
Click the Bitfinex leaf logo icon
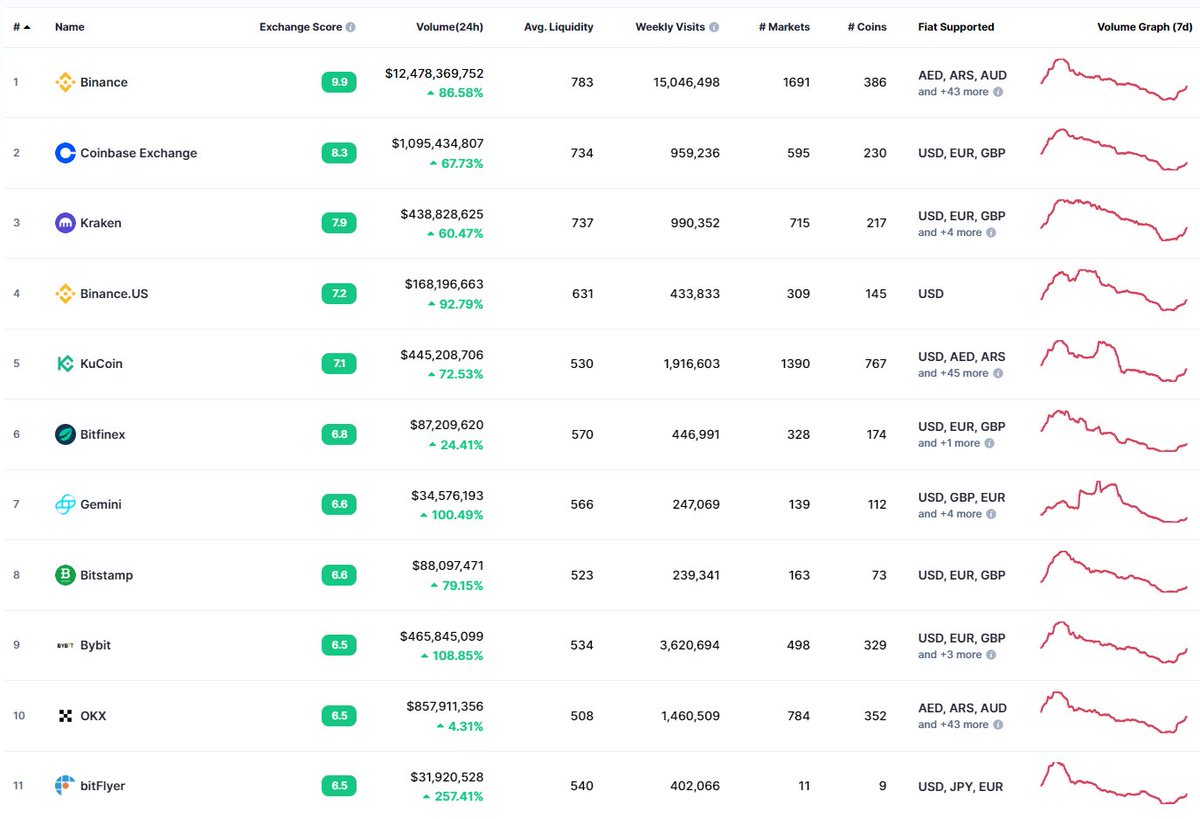(x=65, y=434)
